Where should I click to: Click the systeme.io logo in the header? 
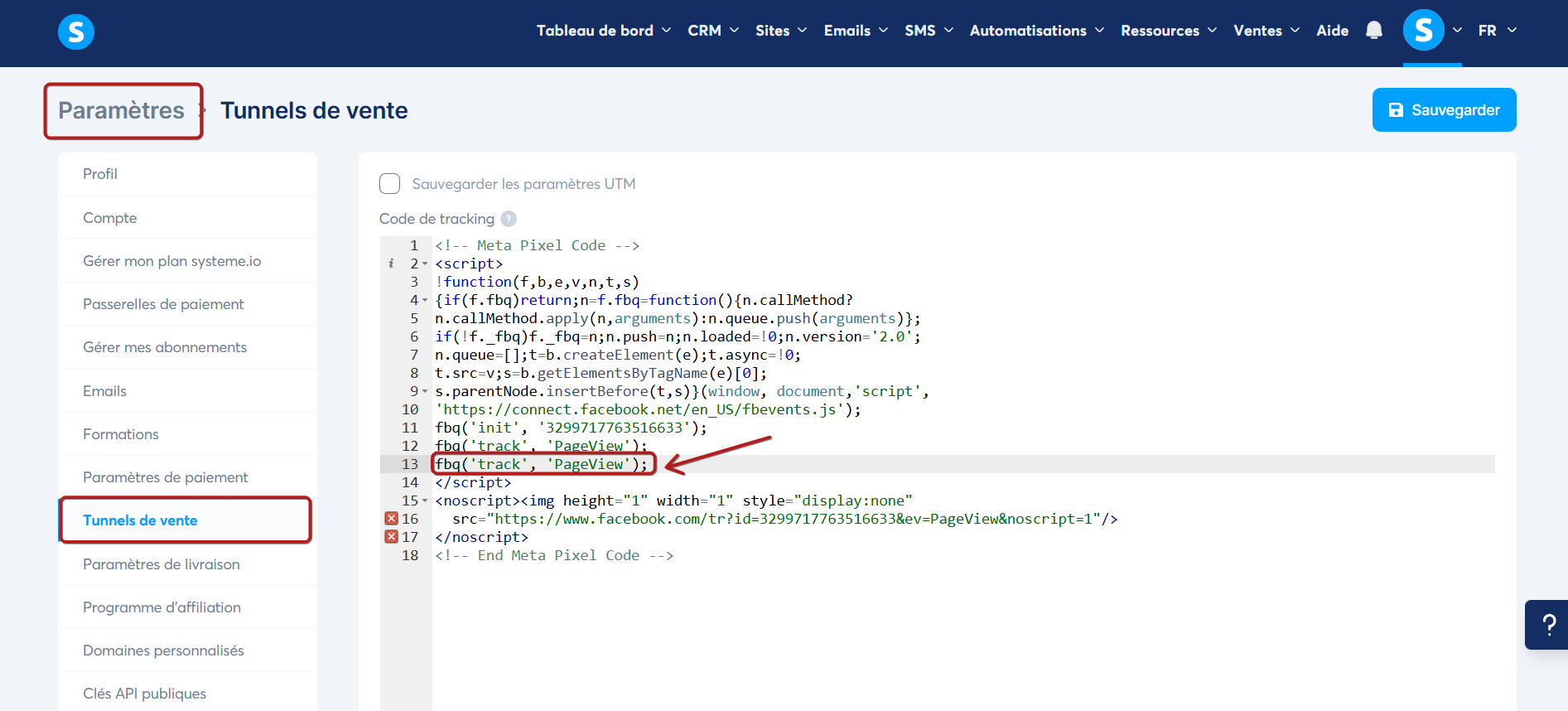point(76,31)
